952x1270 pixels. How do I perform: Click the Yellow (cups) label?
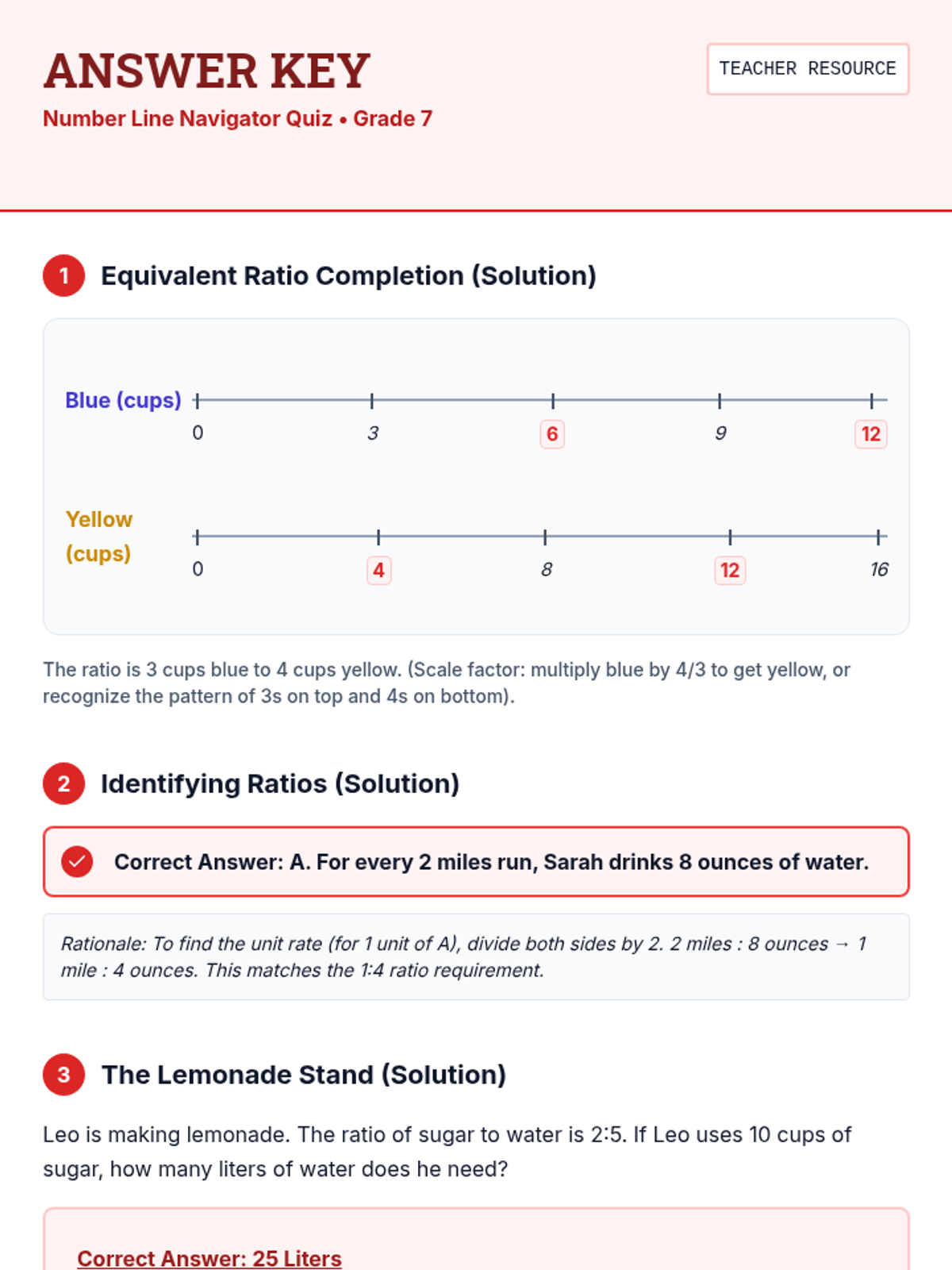[x=99, y=537]
